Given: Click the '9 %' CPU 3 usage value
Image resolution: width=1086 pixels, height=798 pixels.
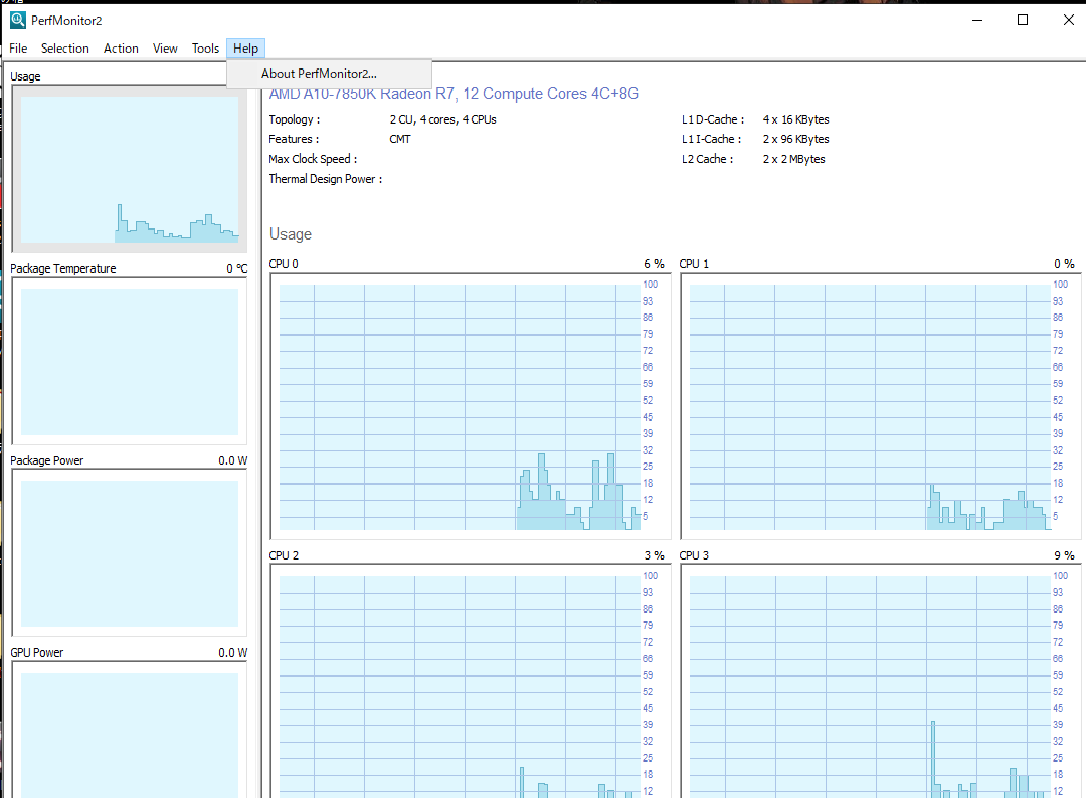Looking at the screenshot, I should click(1065, 556).
